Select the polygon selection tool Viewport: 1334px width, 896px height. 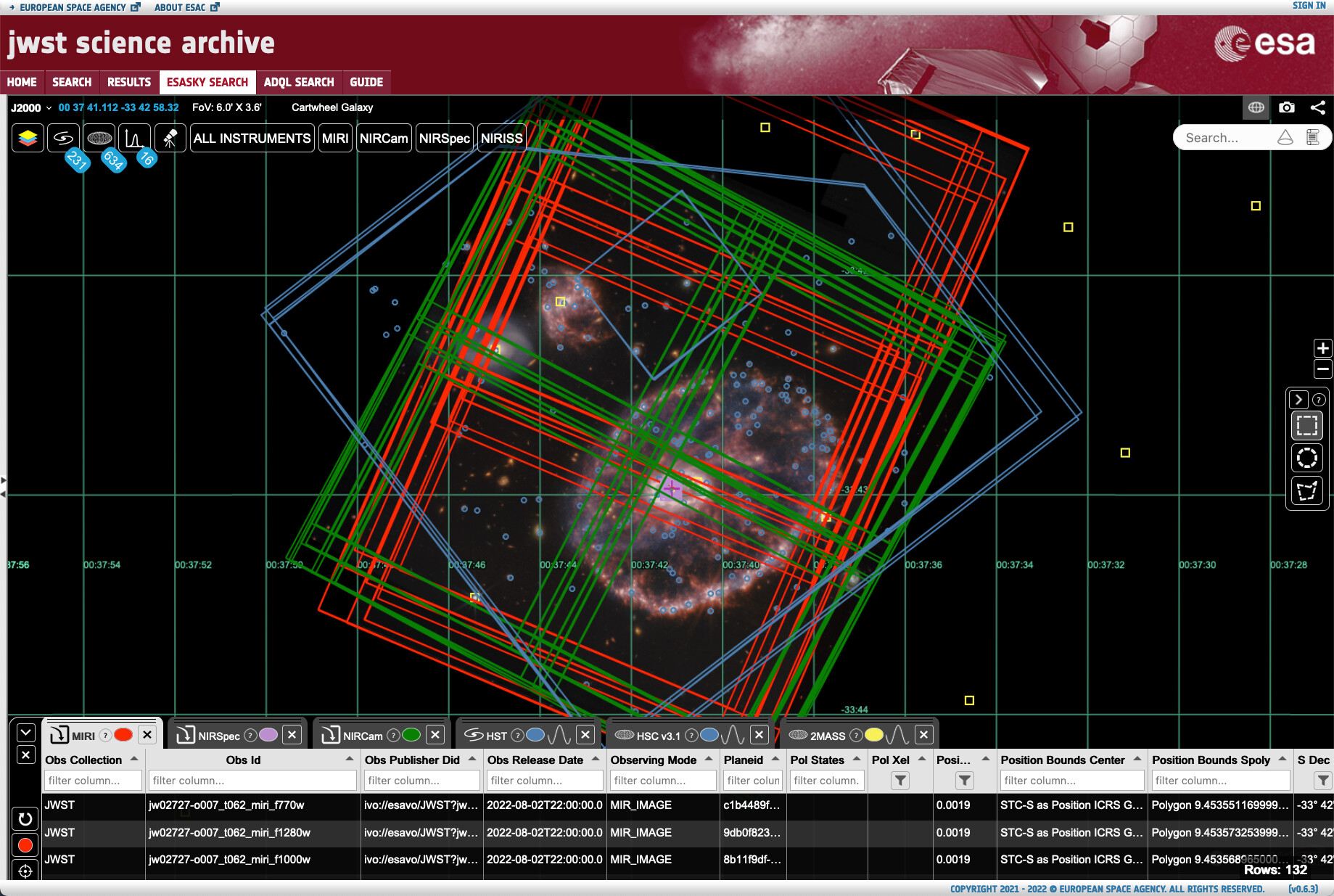point(1307,491)
